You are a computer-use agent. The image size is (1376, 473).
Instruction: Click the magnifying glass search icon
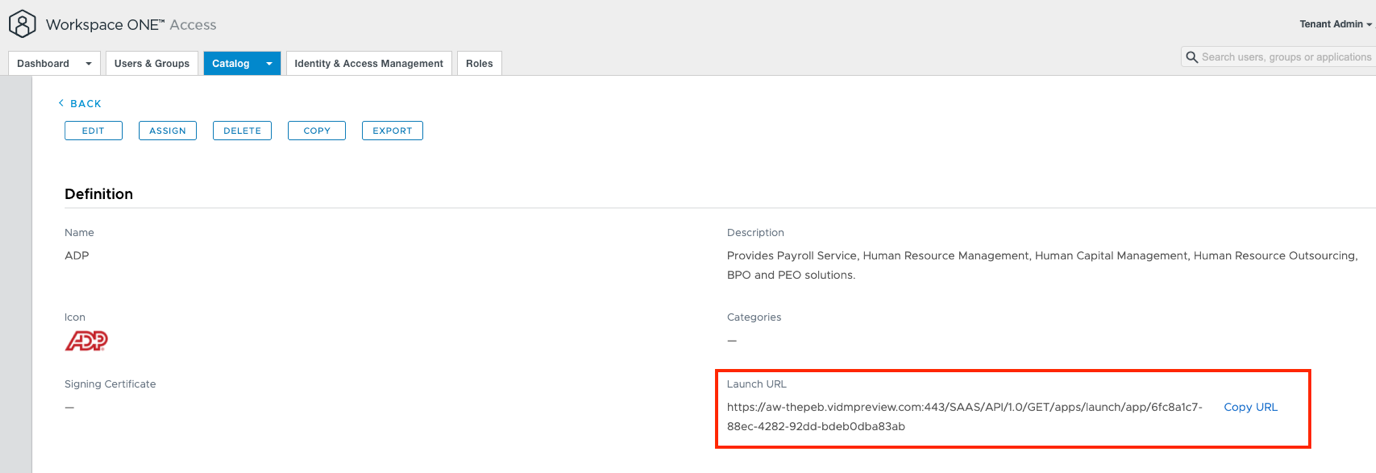coord(1191,58)
